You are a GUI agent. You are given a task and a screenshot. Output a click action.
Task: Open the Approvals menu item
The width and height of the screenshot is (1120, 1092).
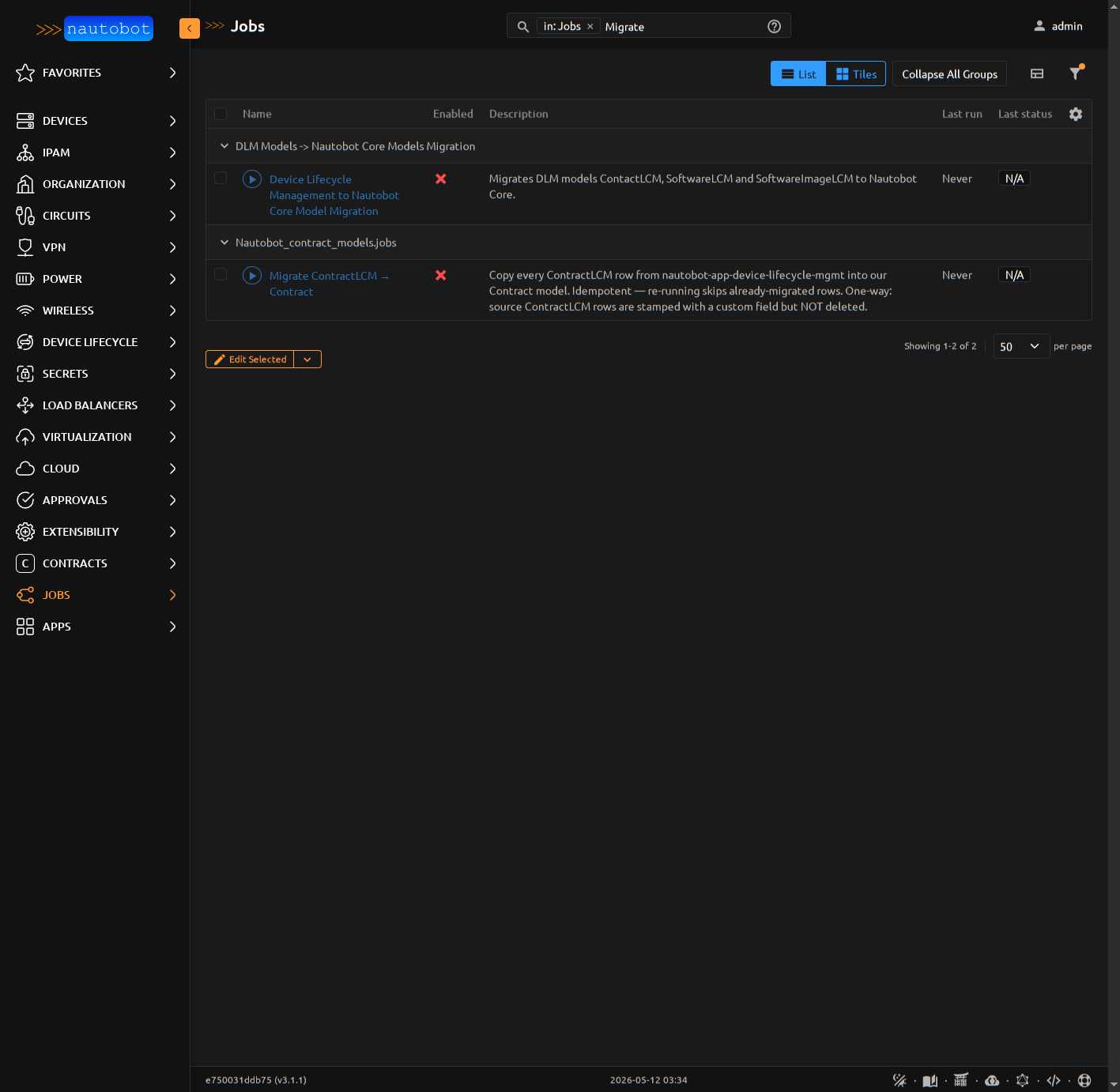pyautogui.click(x=95, y=500)
